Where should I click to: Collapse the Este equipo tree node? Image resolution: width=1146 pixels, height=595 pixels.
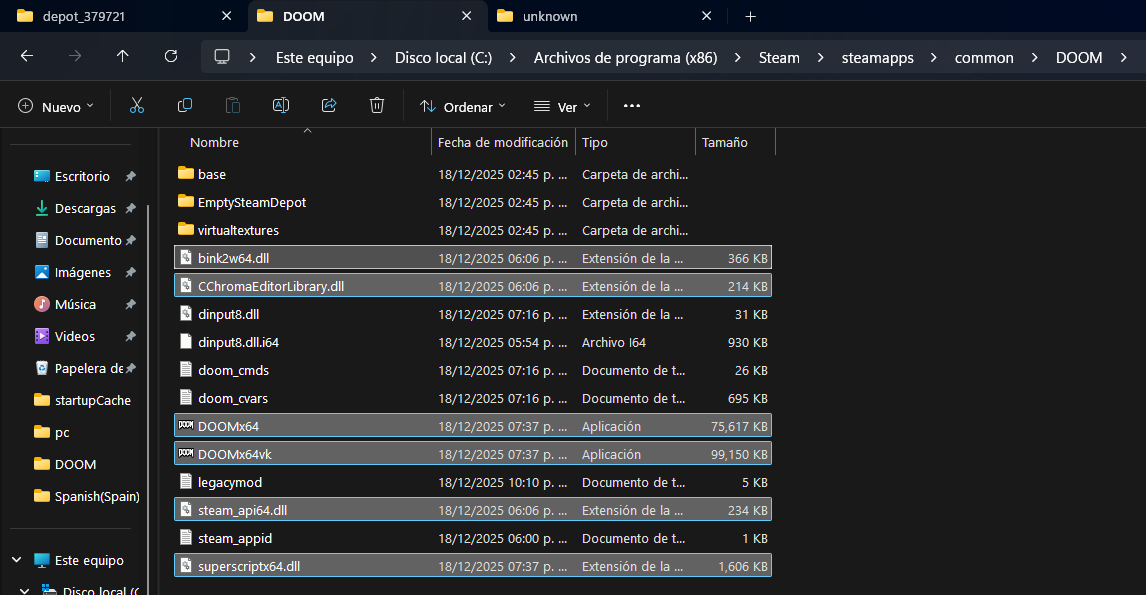pyautogui.click(x=17, y=560)
